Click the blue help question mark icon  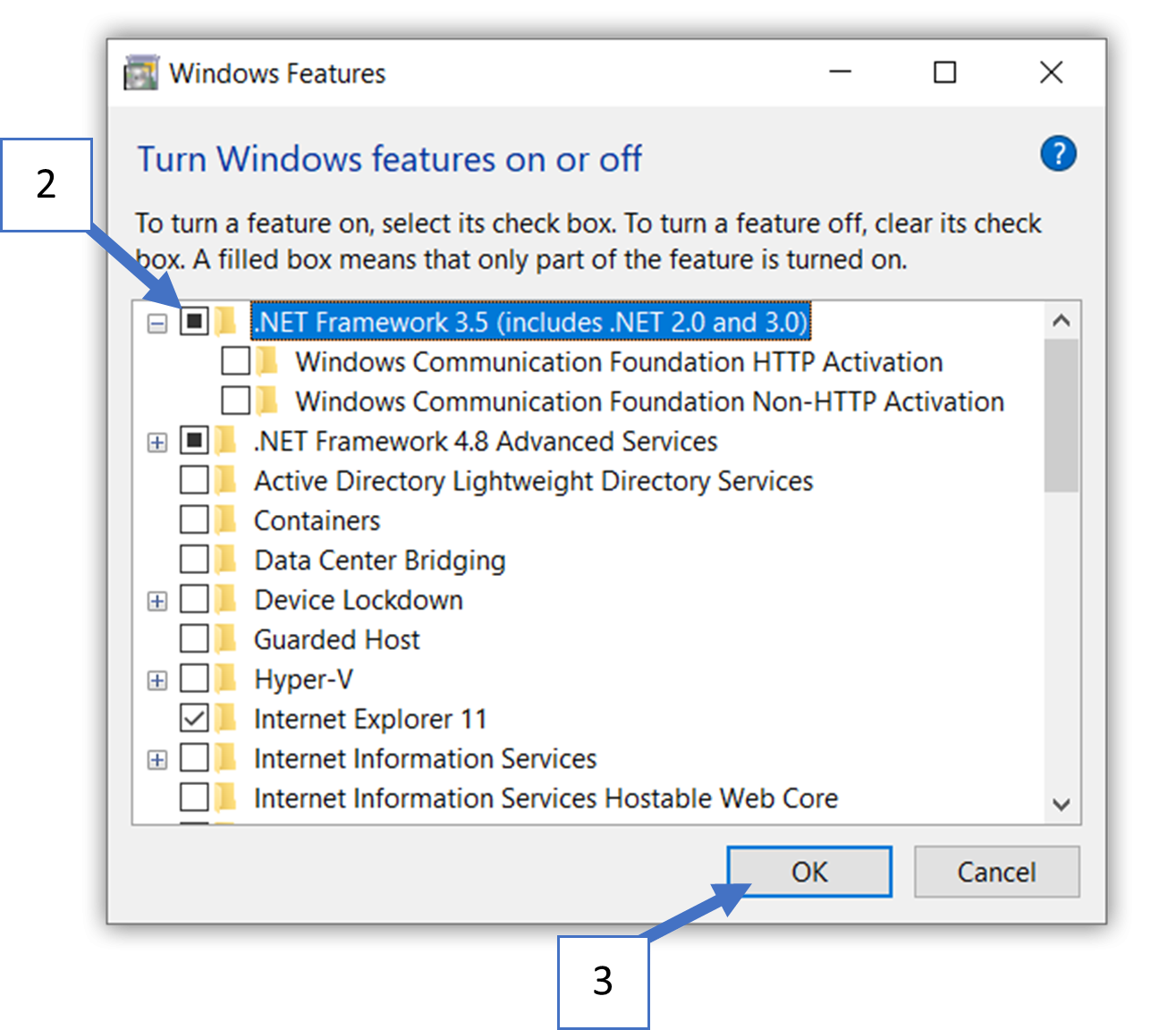pos(1058,154)
